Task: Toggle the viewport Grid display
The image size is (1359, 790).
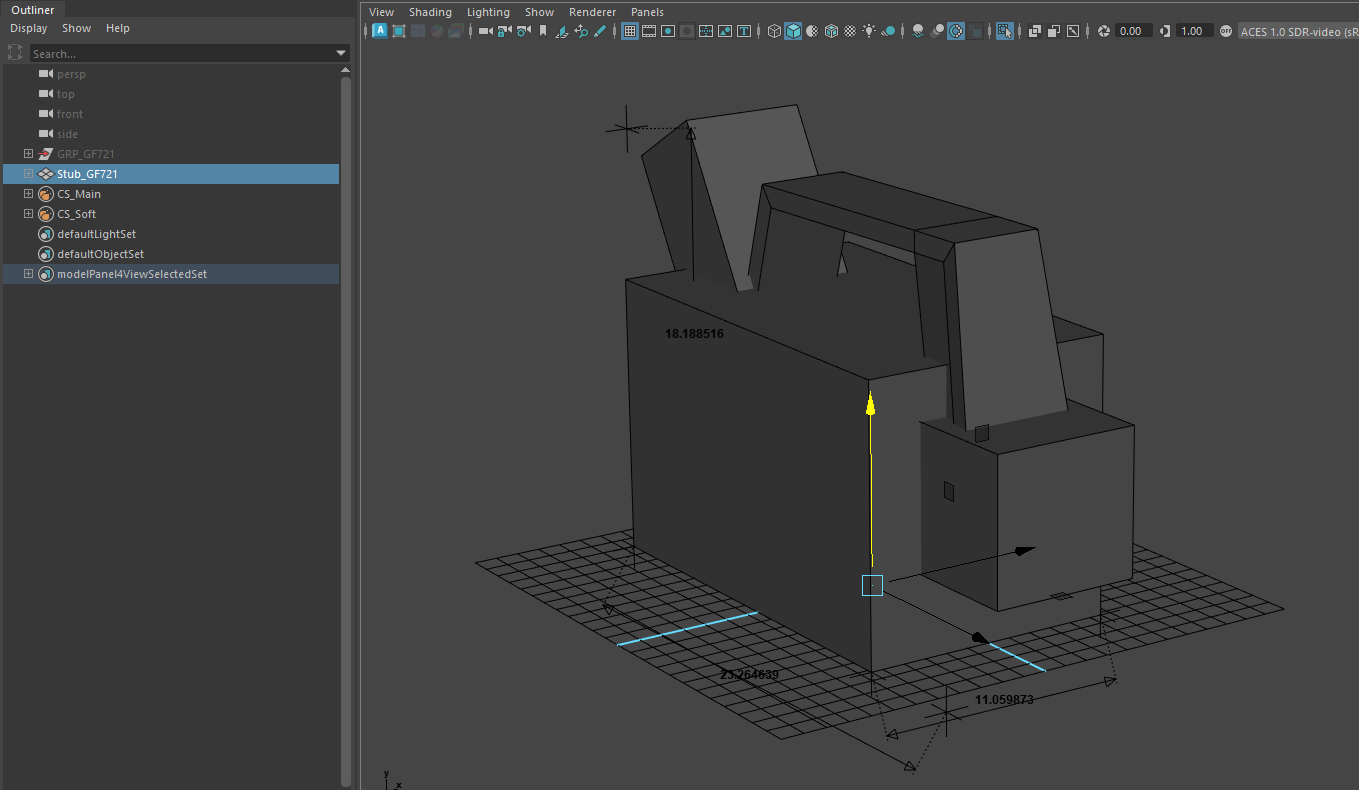Action: 630,31
